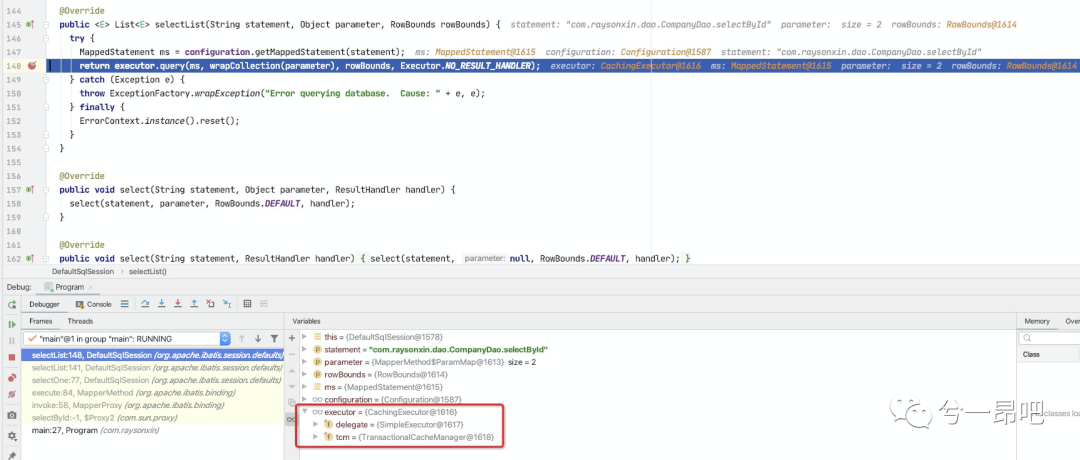Click the Rerun Program debug icon
Image resolution: width=1080 pixels, height=460 pixels.
tap(12, 304)
